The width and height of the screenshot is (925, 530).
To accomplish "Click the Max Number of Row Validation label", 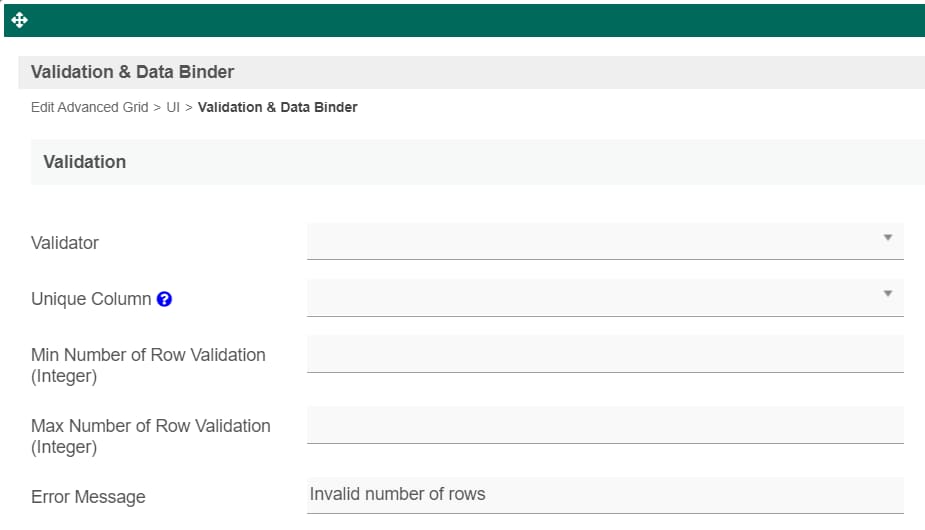I will 150,436.
